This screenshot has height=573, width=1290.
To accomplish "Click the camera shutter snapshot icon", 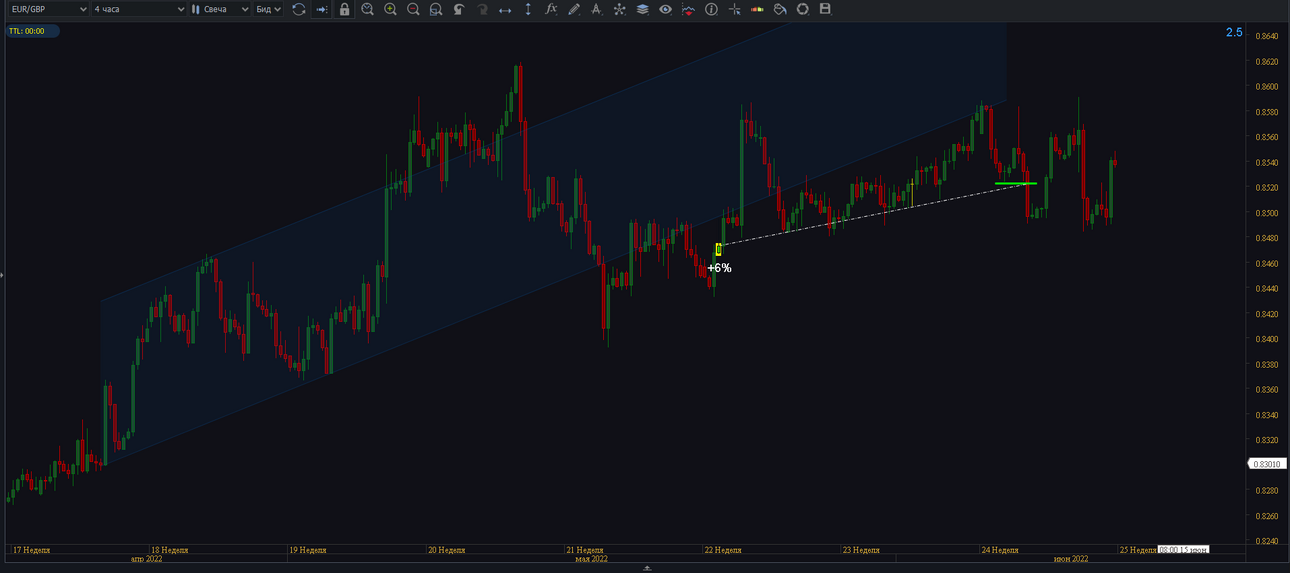I will pyautogui.click(x=802, y=9).
